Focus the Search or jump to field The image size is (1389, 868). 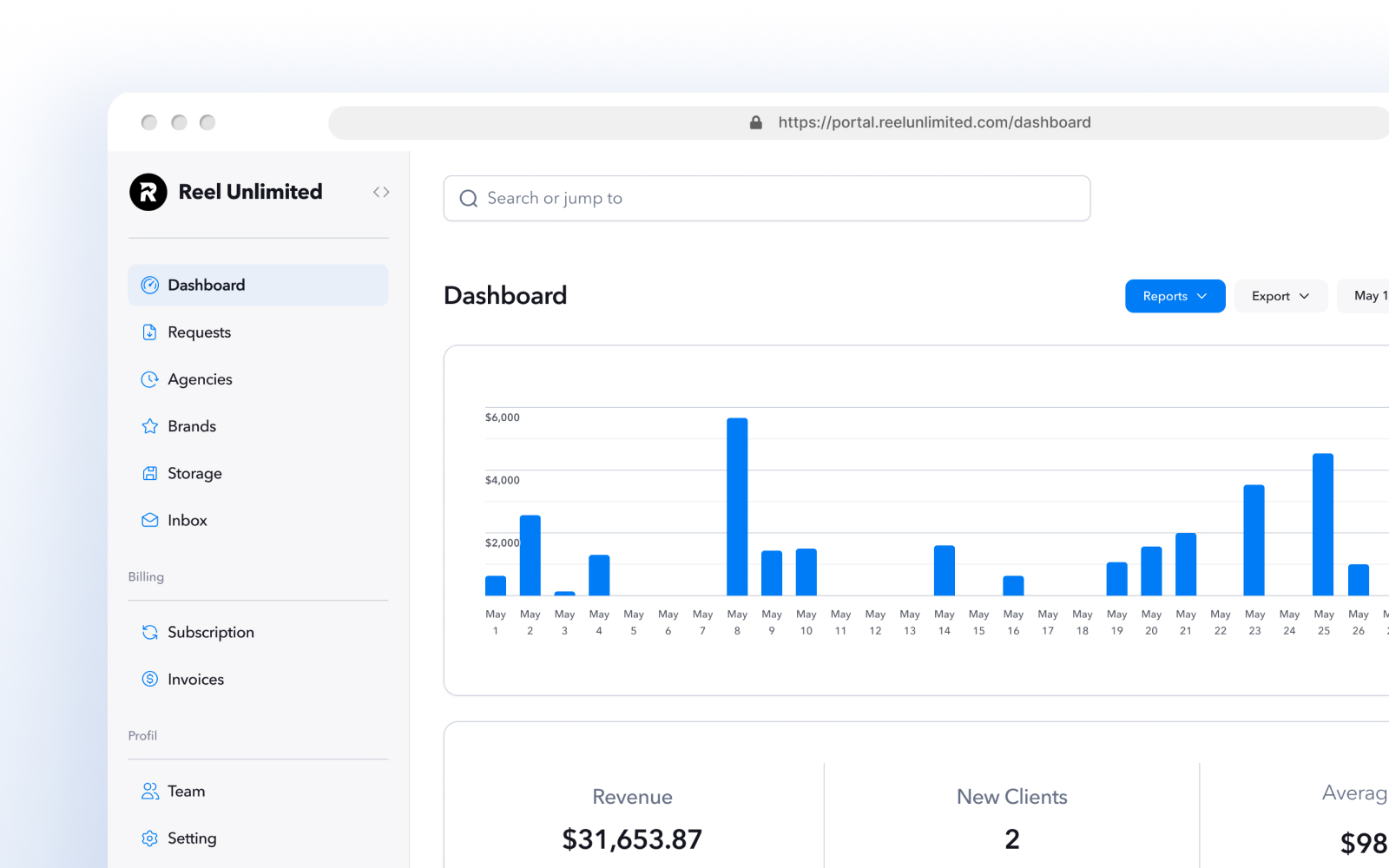click(767, 199)
